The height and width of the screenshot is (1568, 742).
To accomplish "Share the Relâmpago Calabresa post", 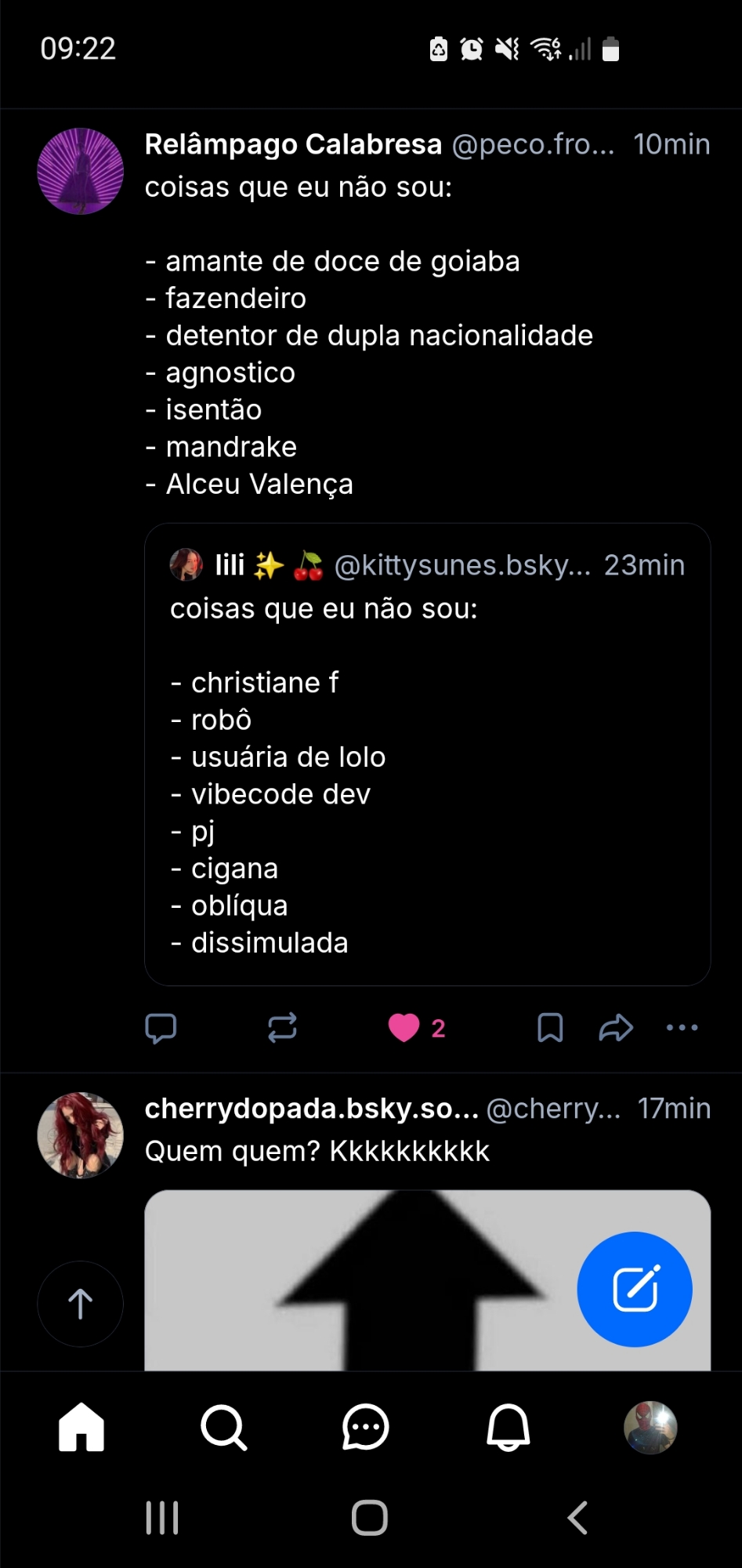I will [616, 1028].
